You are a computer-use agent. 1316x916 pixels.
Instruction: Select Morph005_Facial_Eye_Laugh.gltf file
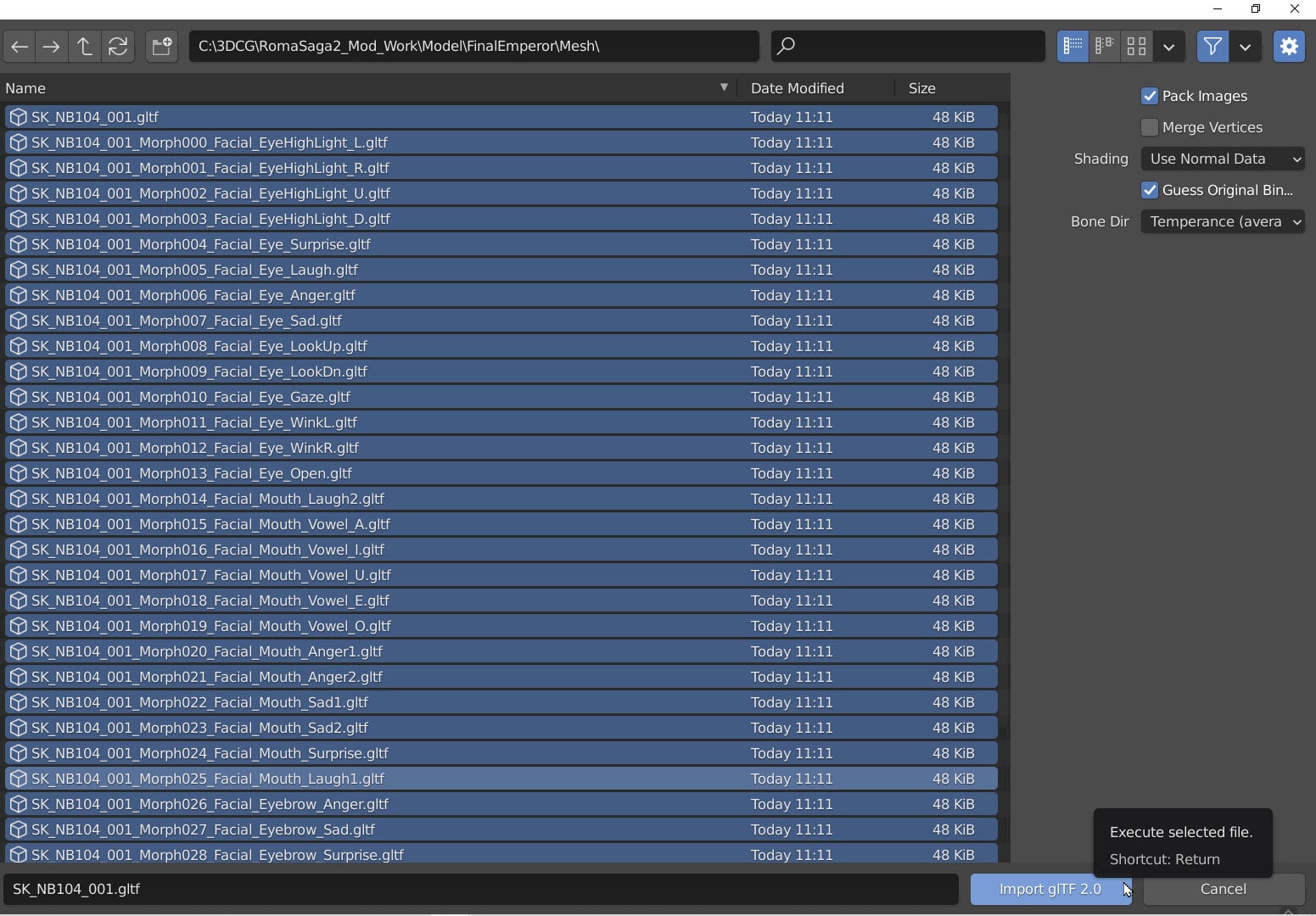tap(501, 270)
